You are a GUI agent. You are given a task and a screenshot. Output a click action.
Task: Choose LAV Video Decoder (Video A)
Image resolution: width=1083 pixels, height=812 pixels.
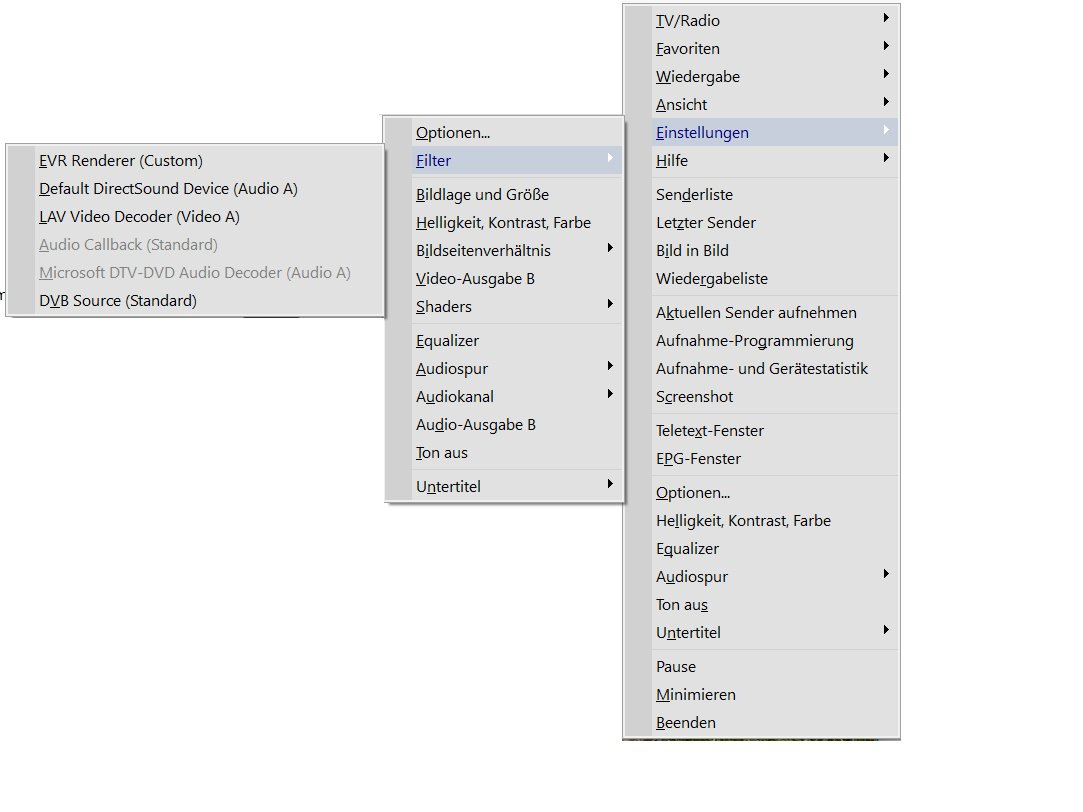139,217
